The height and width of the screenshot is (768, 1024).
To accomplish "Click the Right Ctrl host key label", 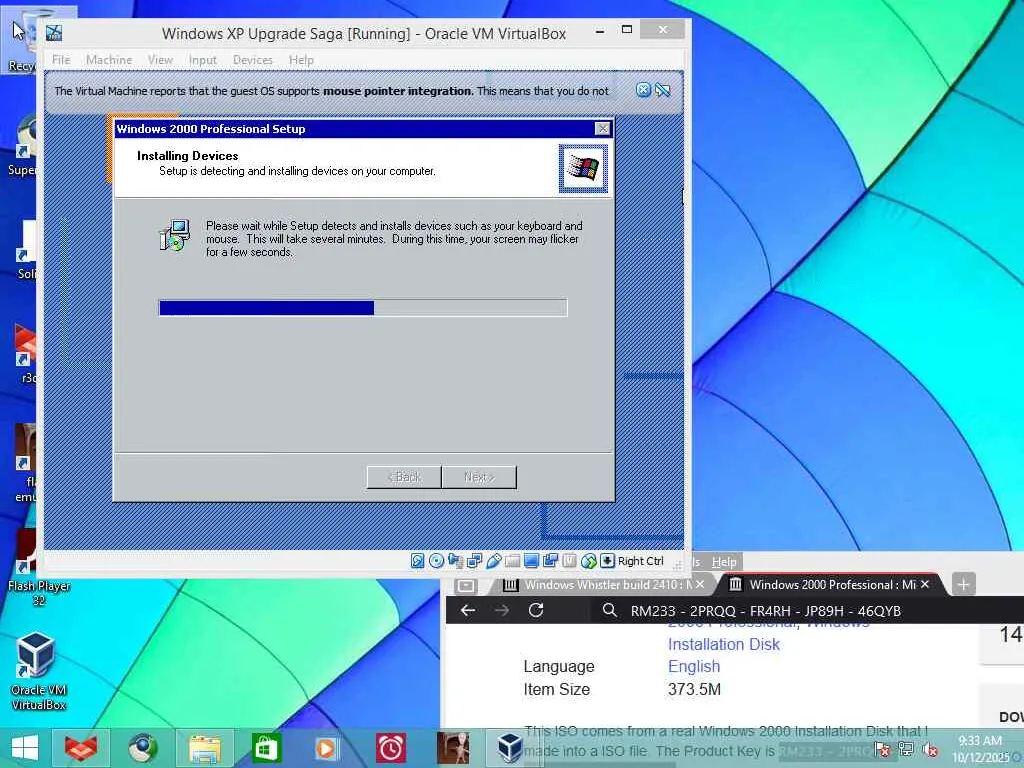I will 641,561.
